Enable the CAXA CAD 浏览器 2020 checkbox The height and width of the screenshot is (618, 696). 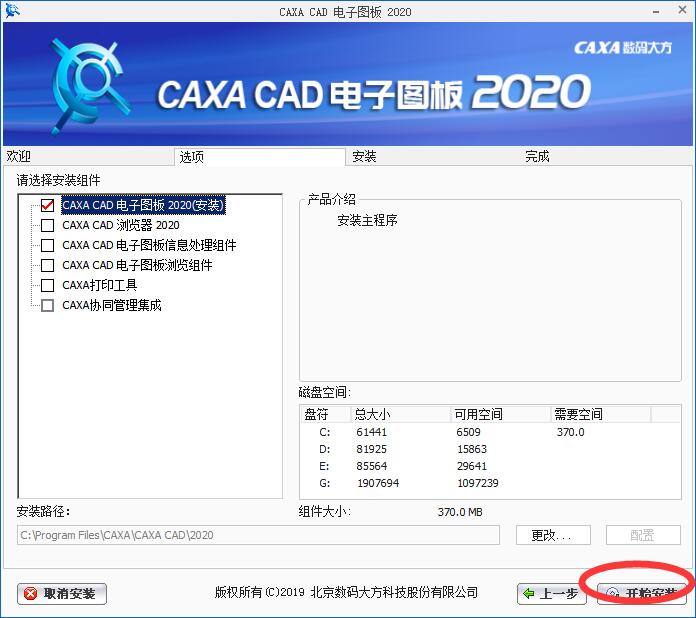(x=47, y=225)
